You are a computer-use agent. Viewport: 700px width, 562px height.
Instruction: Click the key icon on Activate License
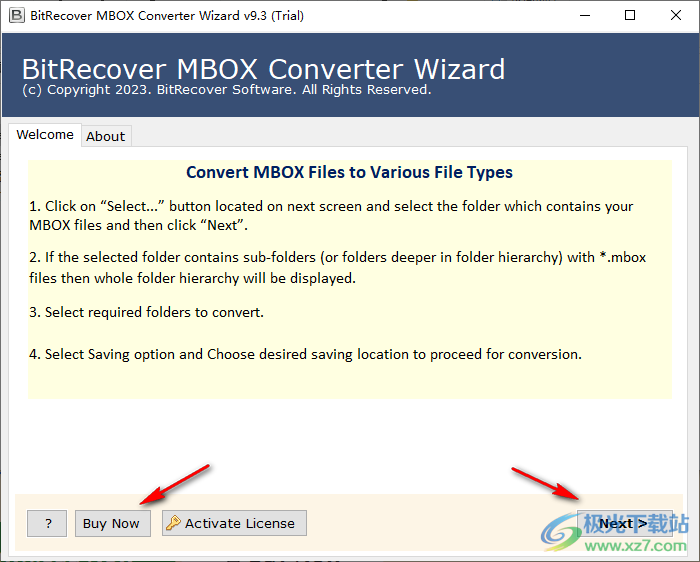point(173,523)
